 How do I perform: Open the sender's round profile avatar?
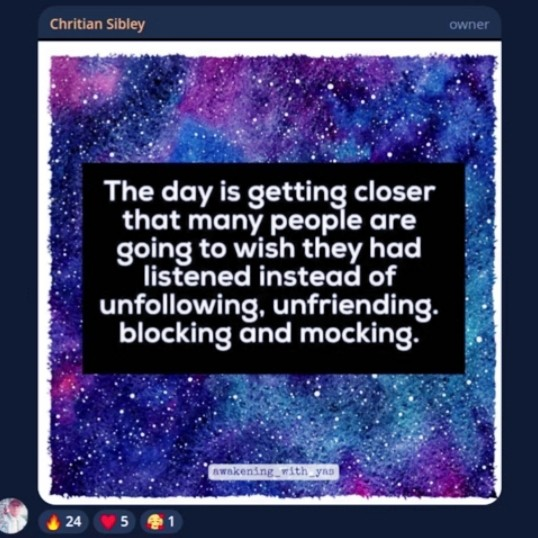tap(13, 516)
